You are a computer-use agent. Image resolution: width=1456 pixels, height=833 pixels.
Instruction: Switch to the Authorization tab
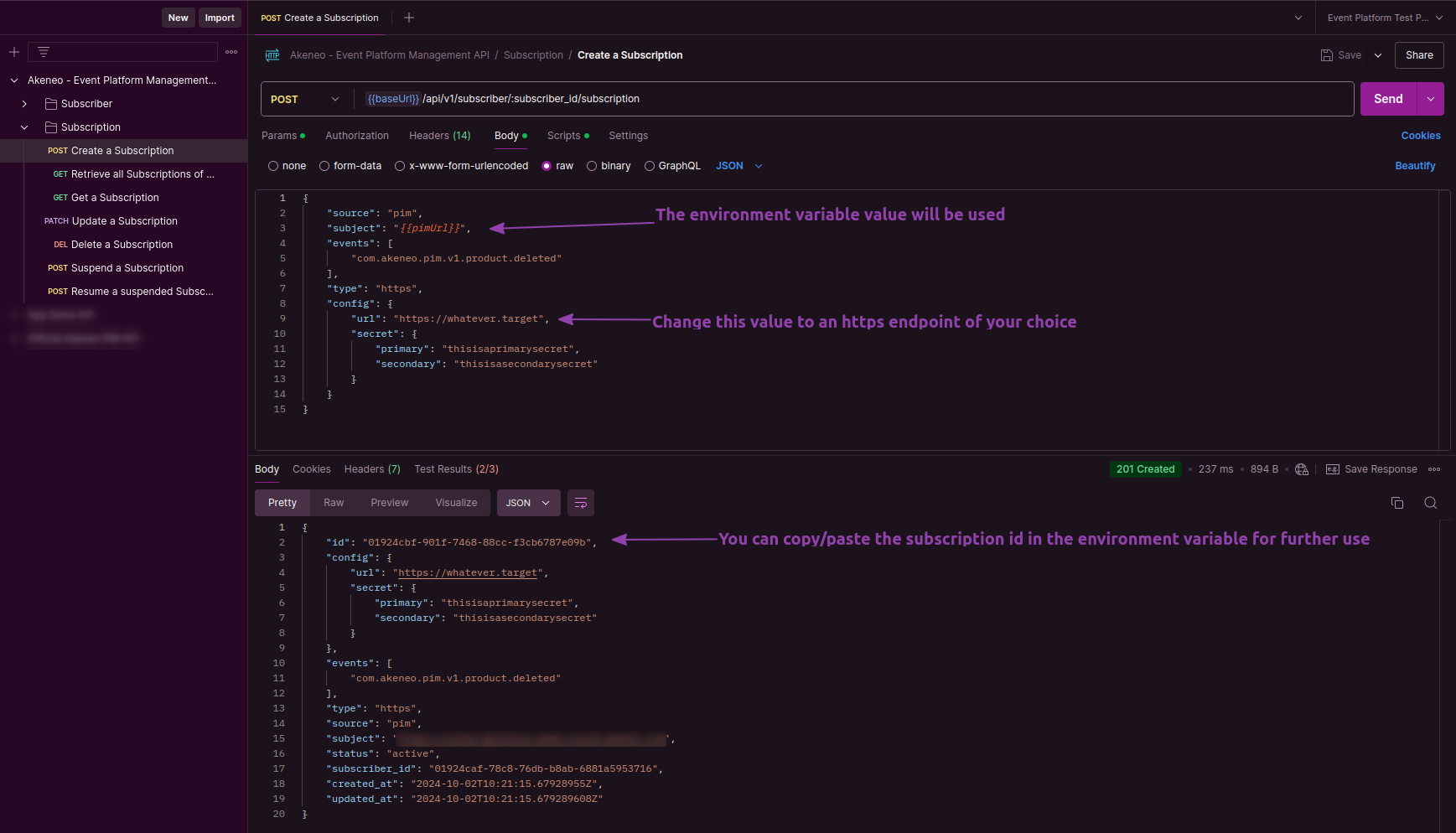(357, 135)
